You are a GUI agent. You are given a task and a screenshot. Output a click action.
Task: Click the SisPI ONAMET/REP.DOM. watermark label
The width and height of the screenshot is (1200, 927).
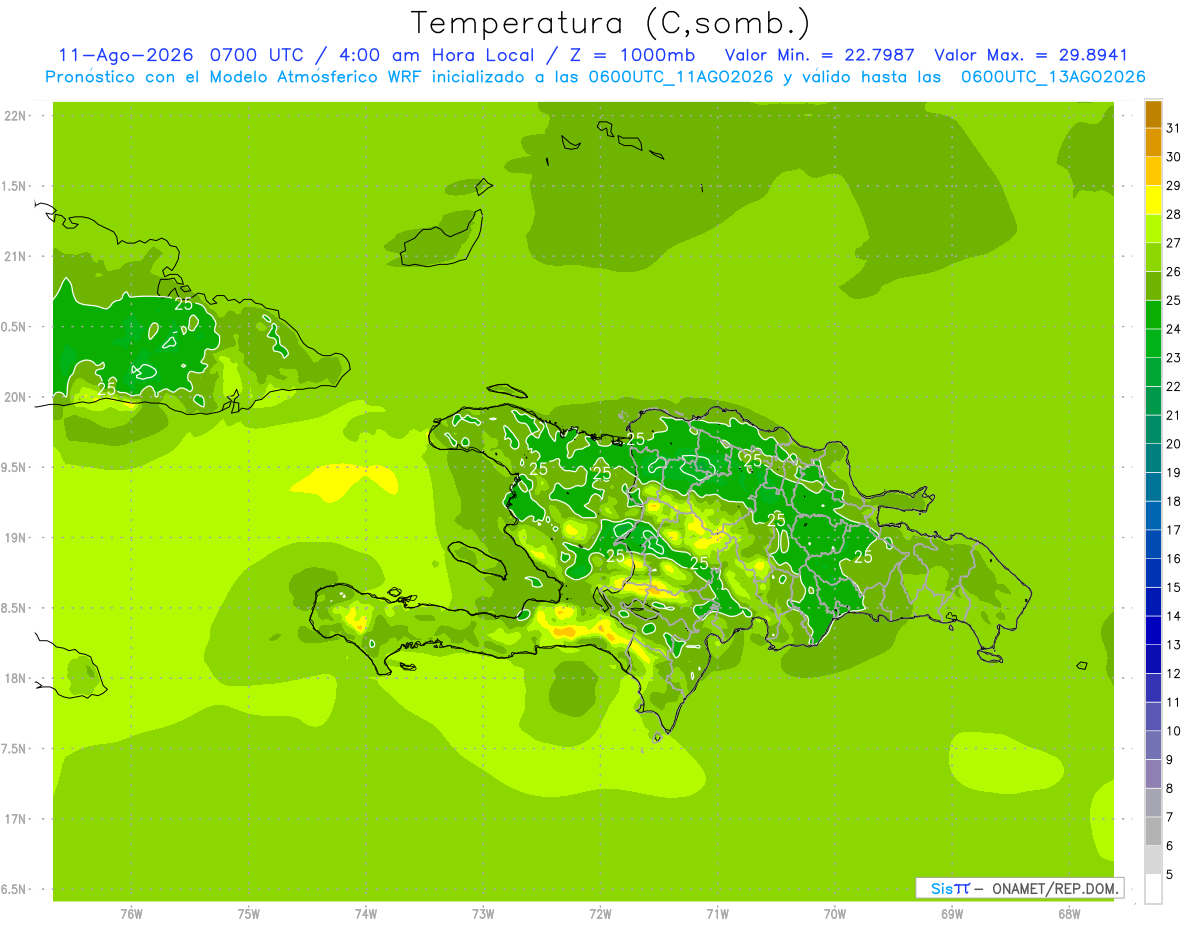click(1020, 888)
